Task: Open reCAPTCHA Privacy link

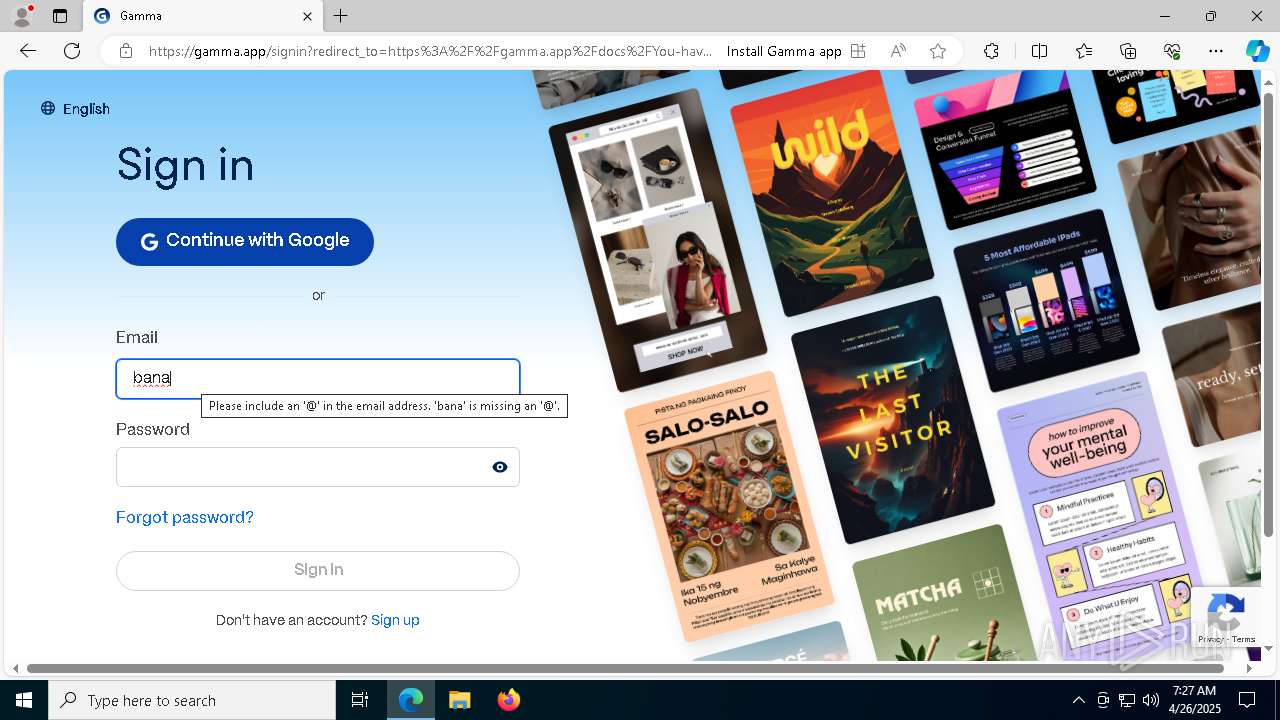Action: click(1210, 640)
